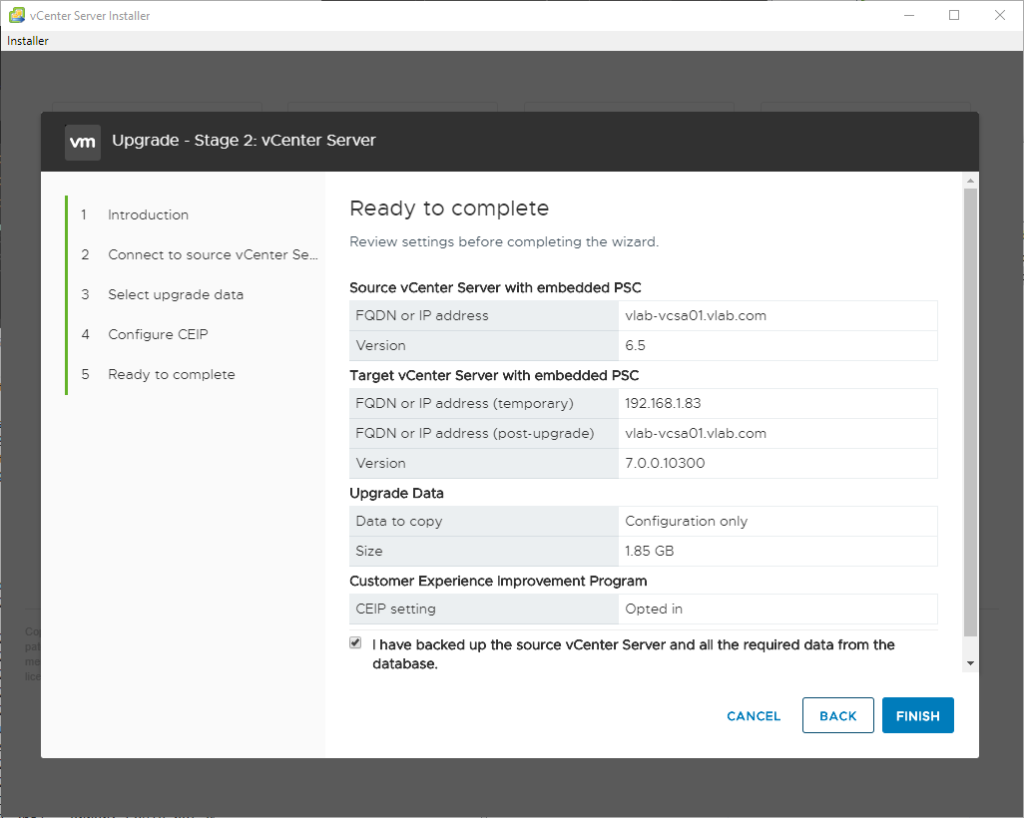Close the vCenter Server Installer window
This screenshot has width=1024, height=818.
point(1000,15)
